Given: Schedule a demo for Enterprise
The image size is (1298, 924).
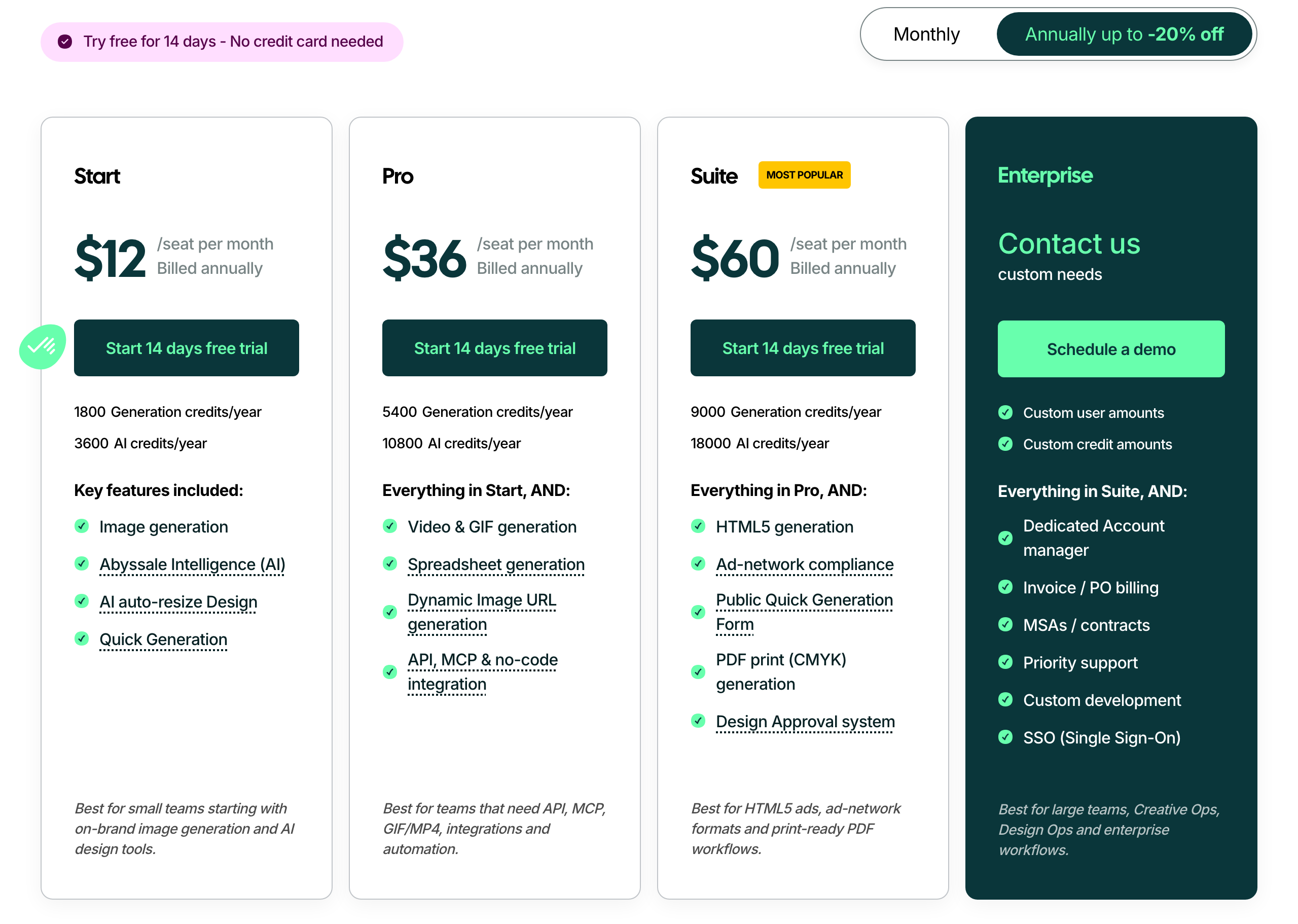Looking at the screenshot, I should (1111, 349).
